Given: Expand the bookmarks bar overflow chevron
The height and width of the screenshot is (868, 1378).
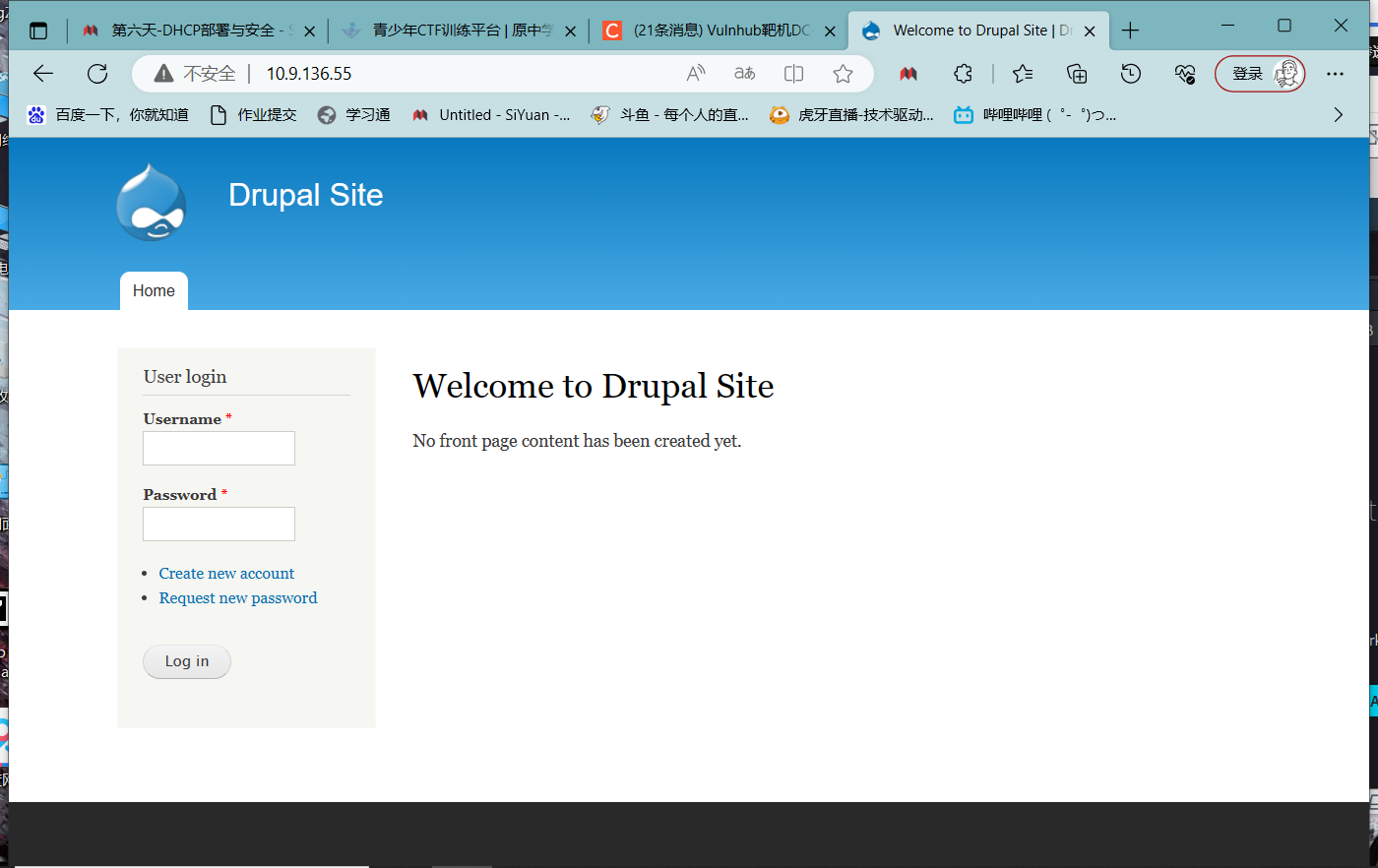Looking at the screenshot, I should (x=1338, y=115).
